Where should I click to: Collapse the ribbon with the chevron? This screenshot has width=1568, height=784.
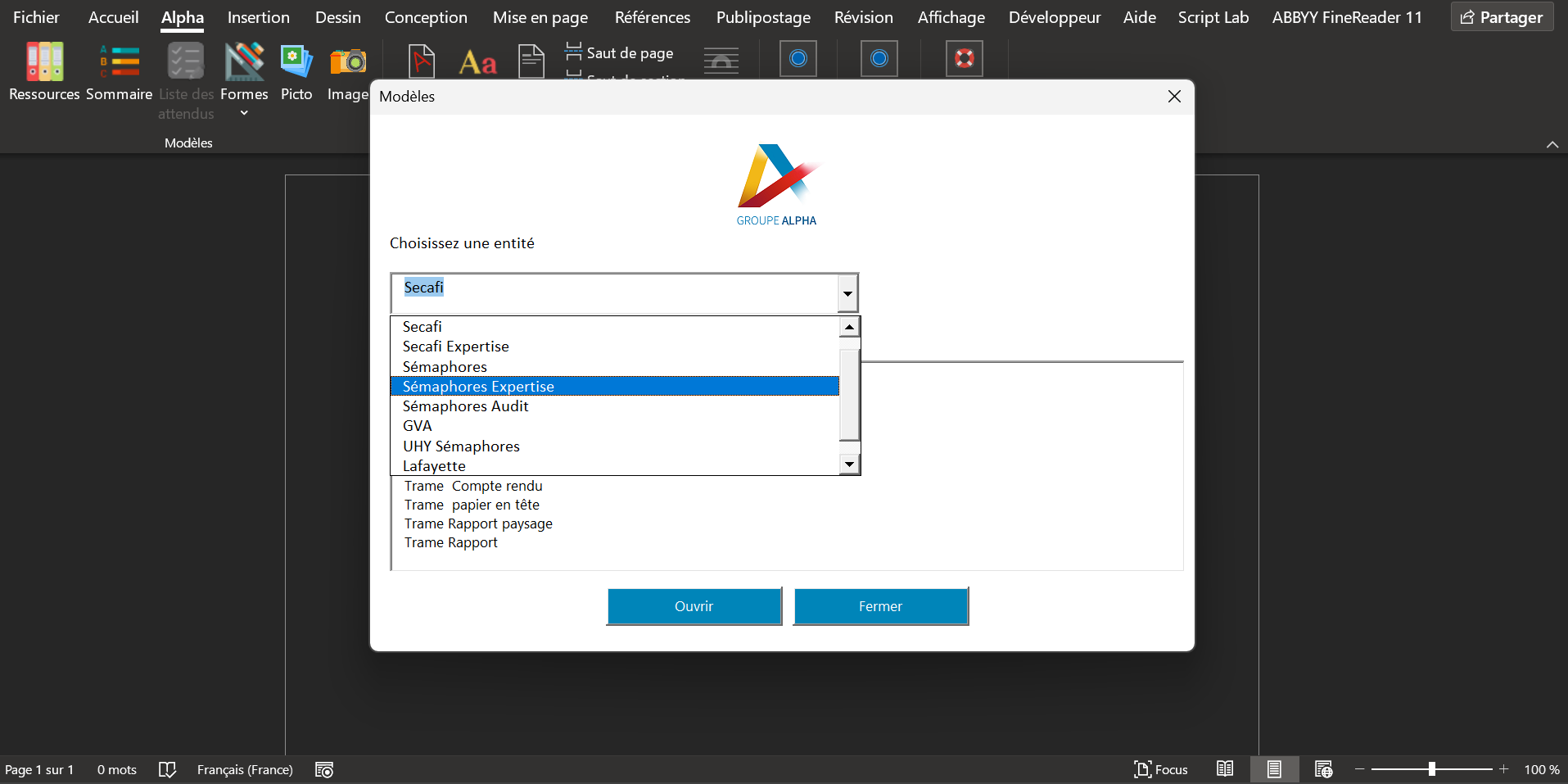pos(1552,144)
